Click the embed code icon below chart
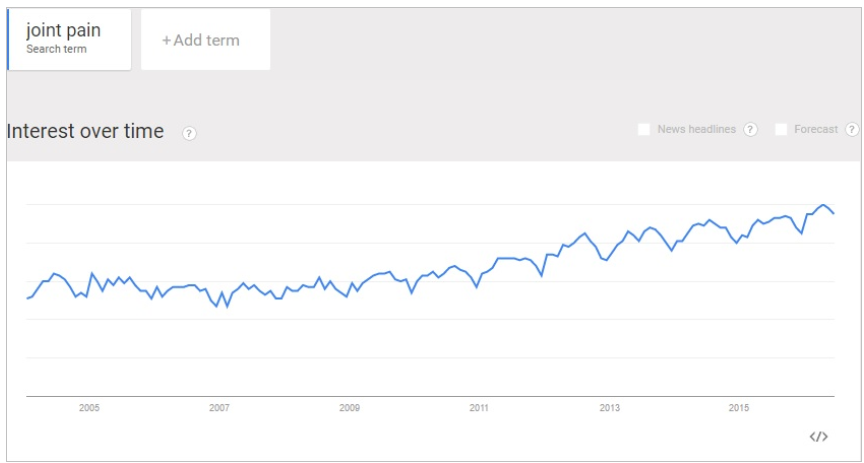This screenshot has height=463, width=864. 818,437
